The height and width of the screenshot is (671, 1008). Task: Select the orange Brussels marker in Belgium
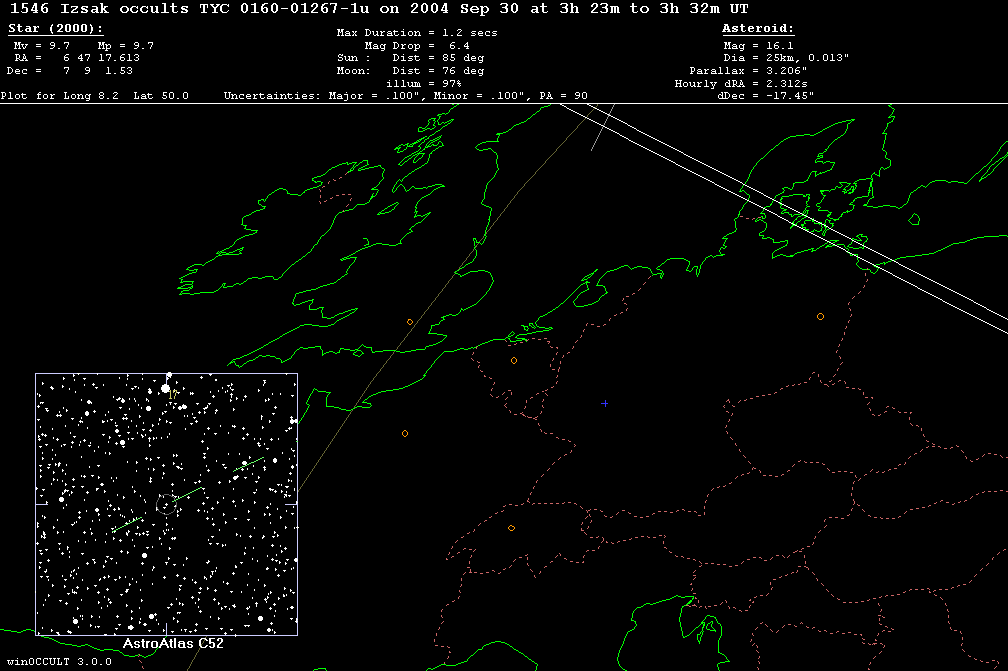coord(514,361)
